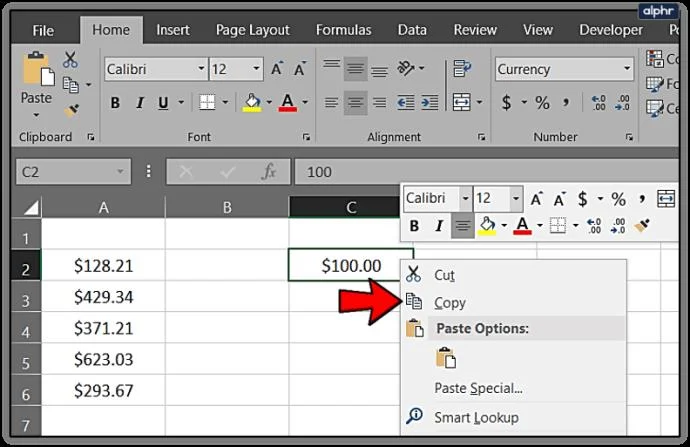Viewport: 690px width, 447px height.
Task: Expand the ribbon font size dropdown showing 12
Action: point(256,69)
